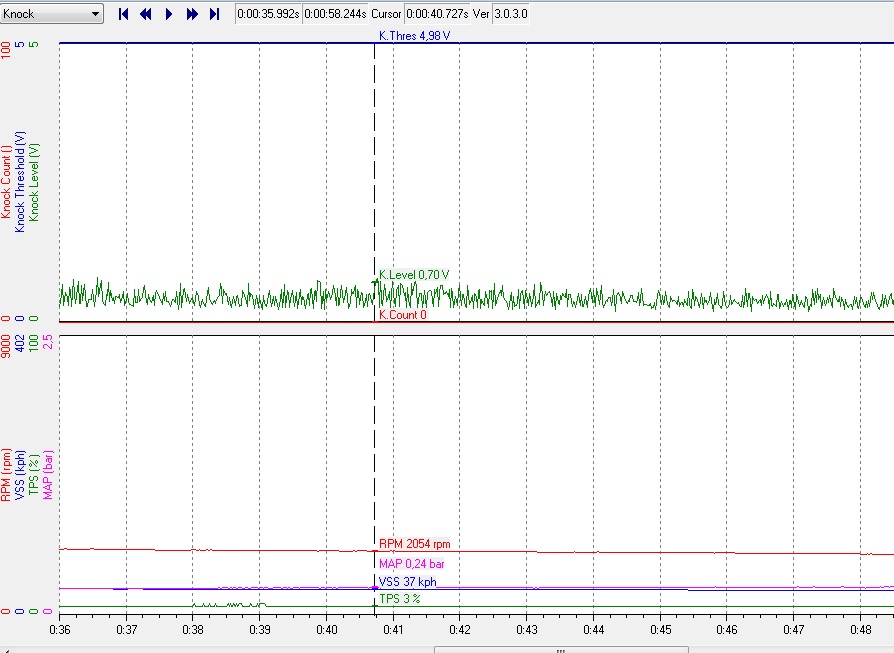
Task: Open the Knock graph selection dropdown
Action: [52, 14]
